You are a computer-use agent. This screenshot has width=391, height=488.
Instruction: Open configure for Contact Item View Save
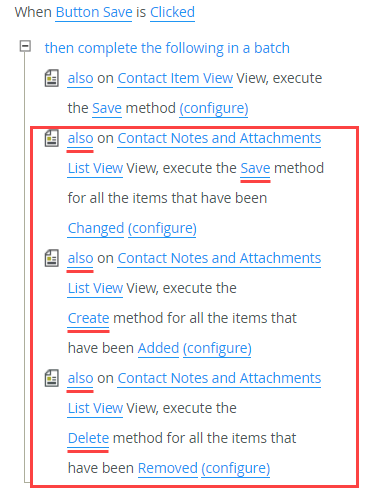214,108
